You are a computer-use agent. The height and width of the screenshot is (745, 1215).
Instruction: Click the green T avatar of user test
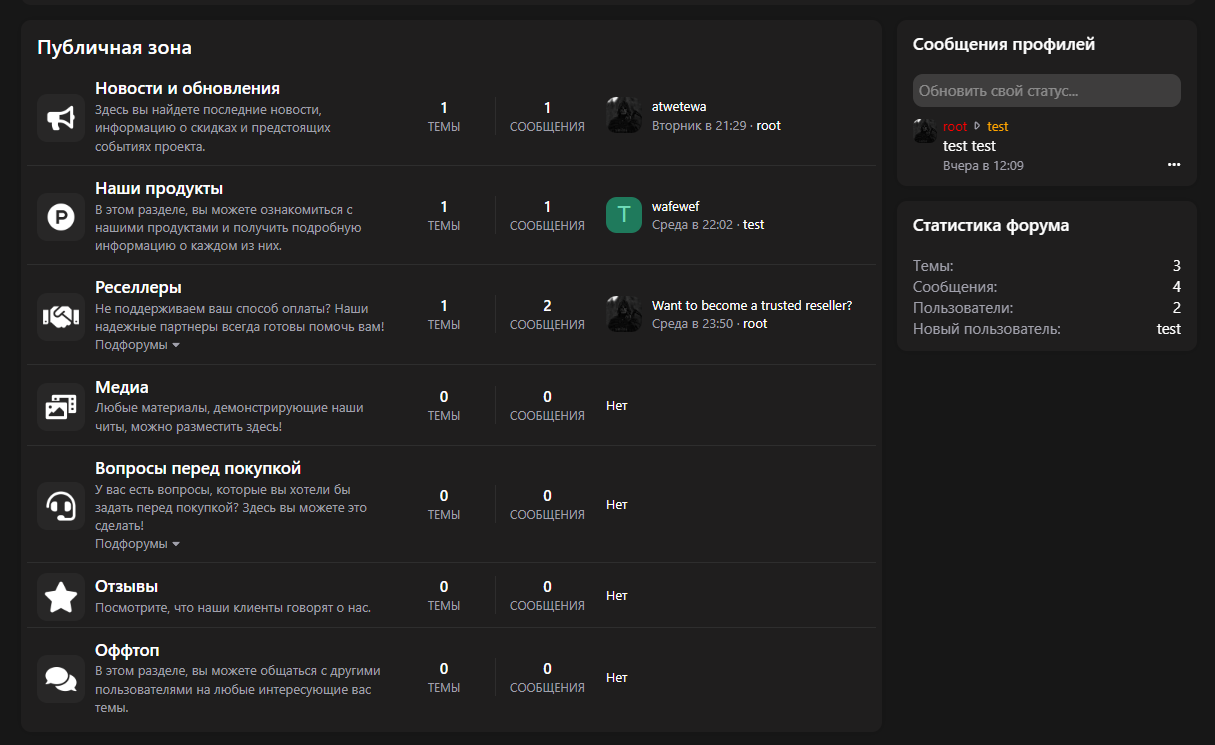623,215
